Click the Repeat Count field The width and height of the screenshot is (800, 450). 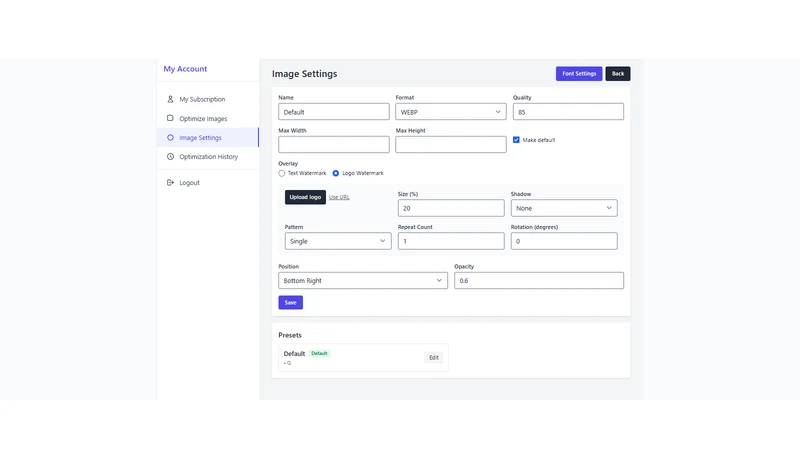click(451, 241)
